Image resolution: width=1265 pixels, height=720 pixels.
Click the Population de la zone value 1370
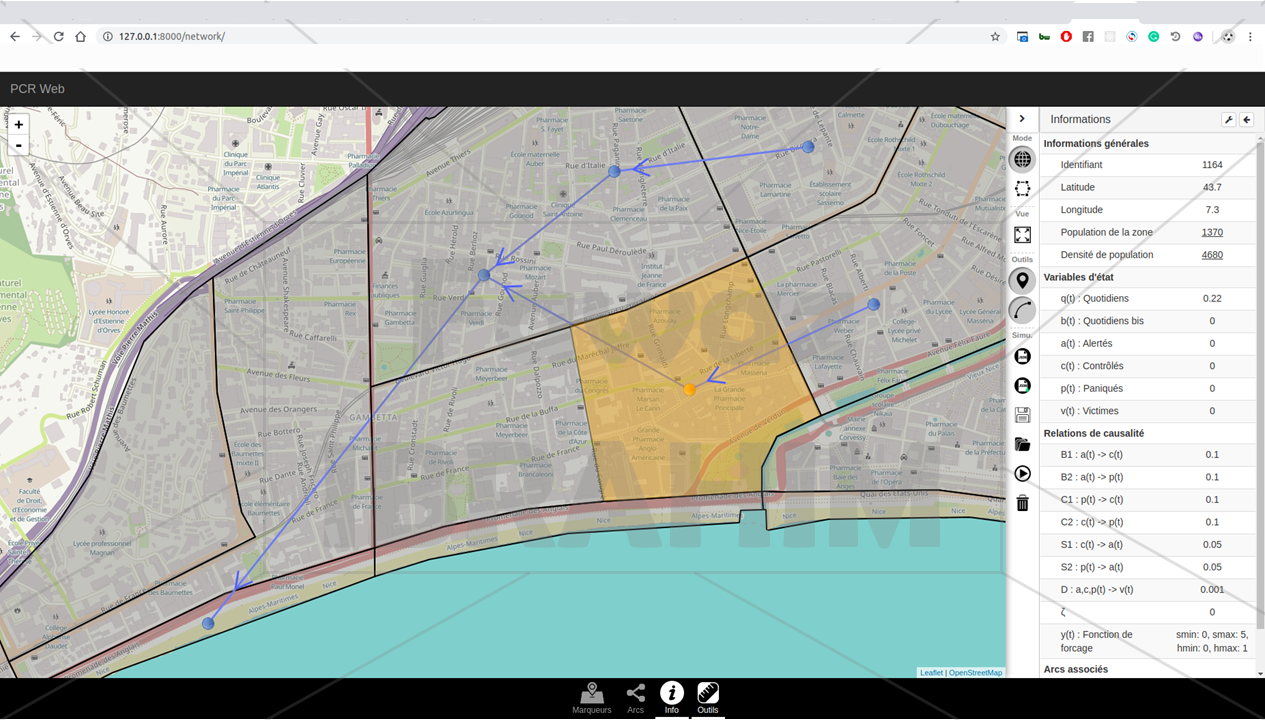(1212, 232)
